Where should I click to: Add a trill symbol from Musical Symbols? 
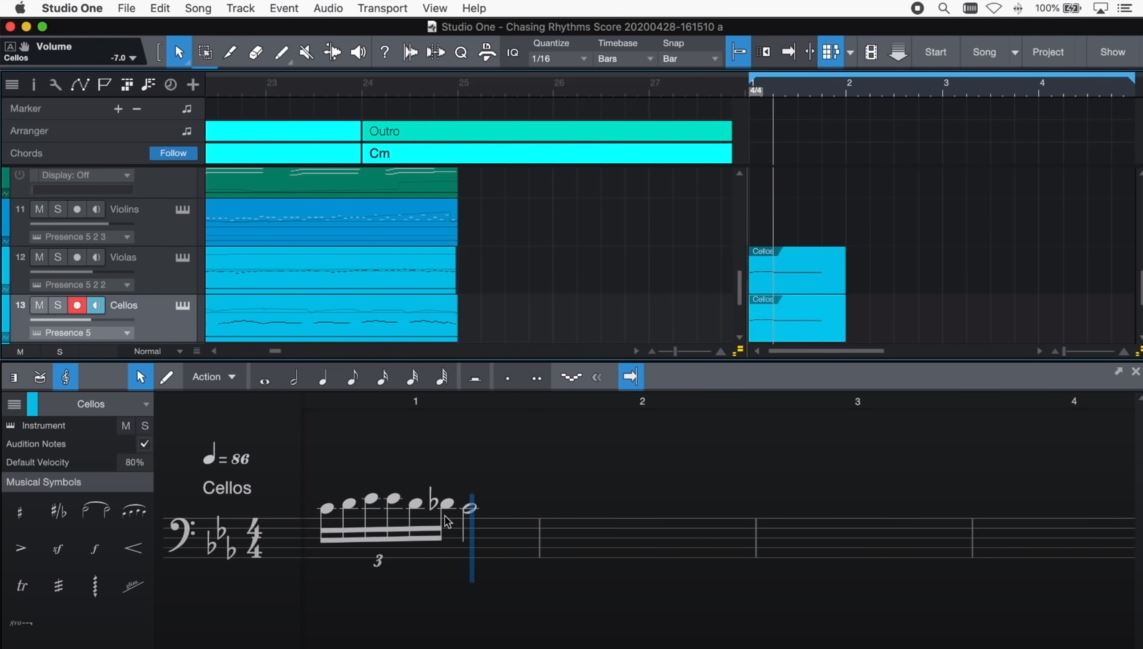(x=21, y=586)
